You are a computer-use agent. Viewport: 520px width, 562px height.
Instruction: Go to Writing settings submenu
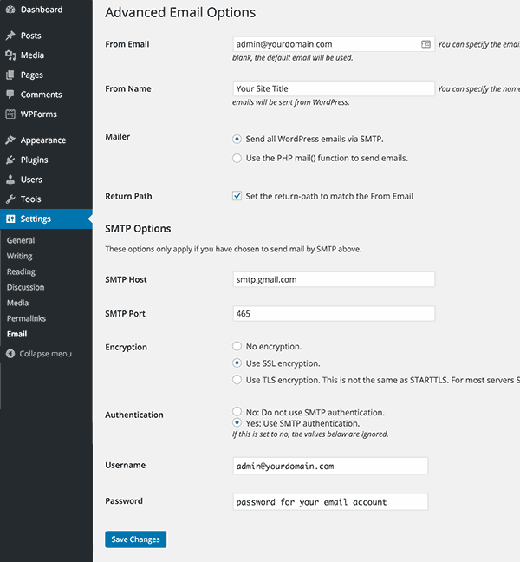20,256
